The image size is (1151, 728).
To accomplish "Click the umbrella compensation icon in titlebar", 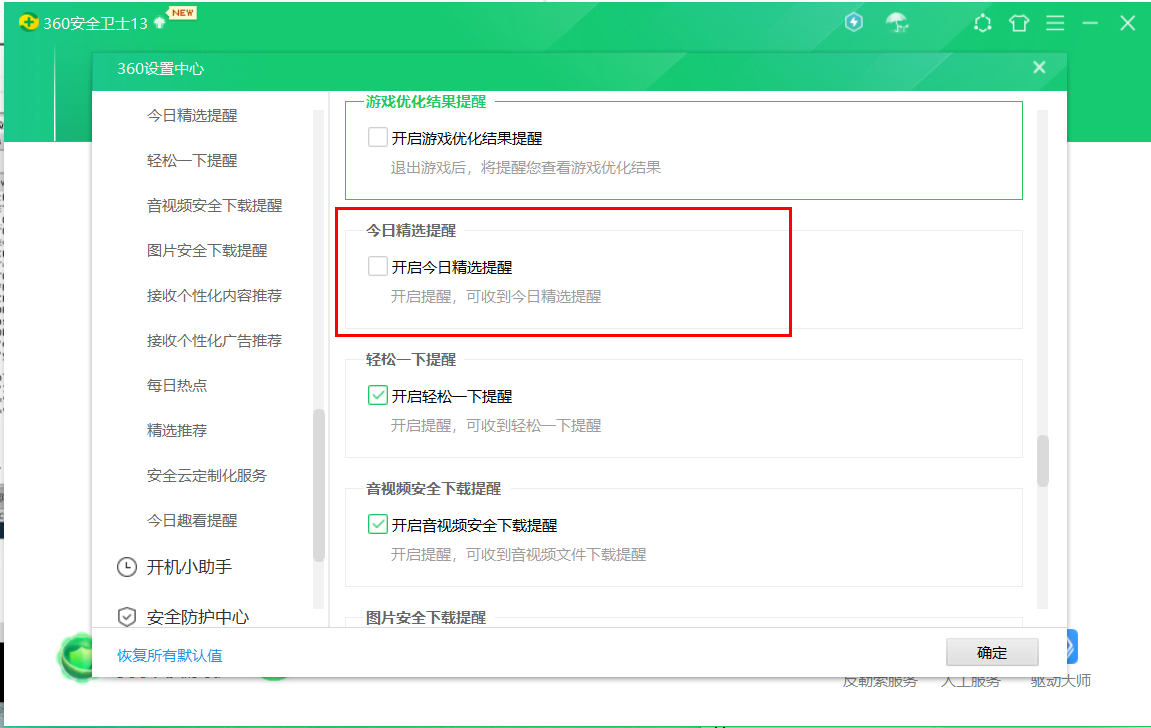I will [897, 22].
